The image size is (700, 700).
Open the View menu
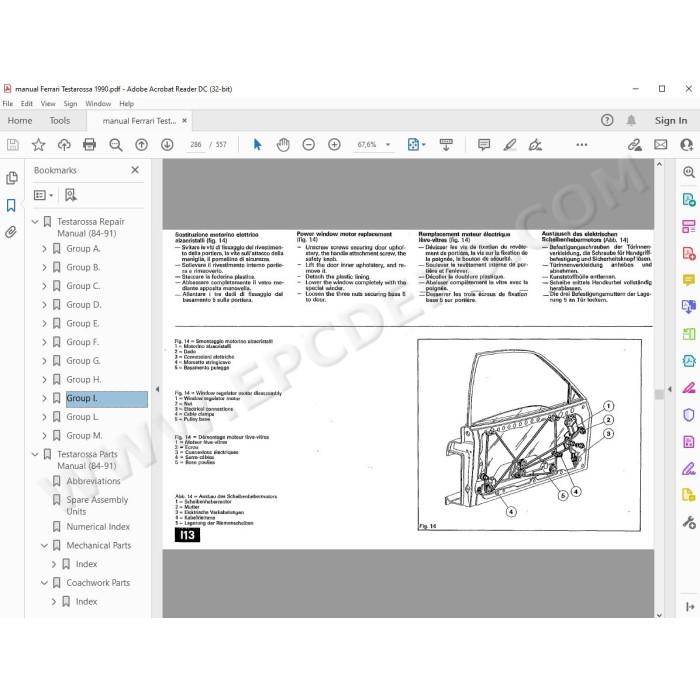(48, 104)
